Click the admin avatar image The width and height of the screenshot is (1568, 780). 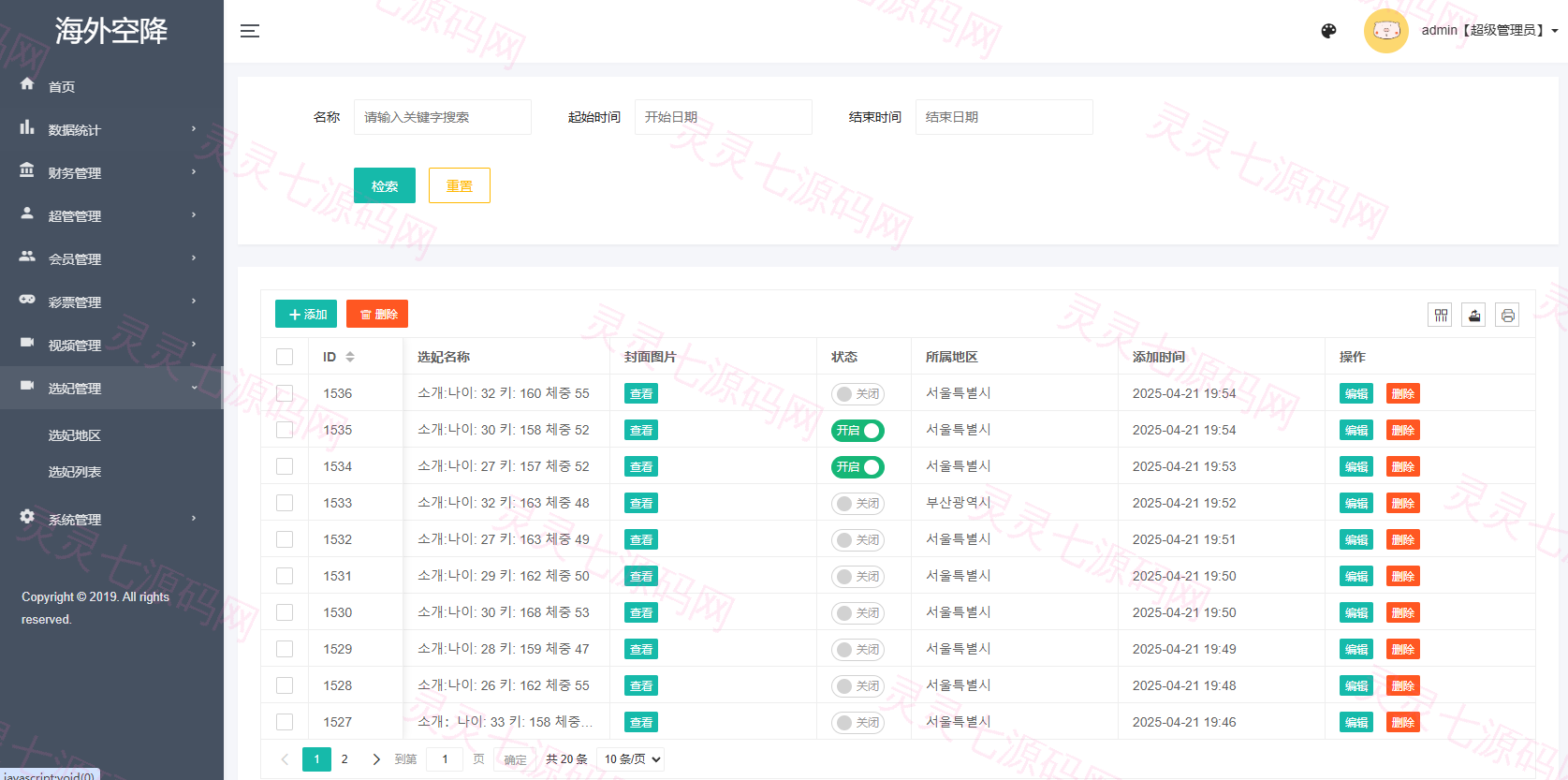pyautogui.click(x=1385, y=31)
